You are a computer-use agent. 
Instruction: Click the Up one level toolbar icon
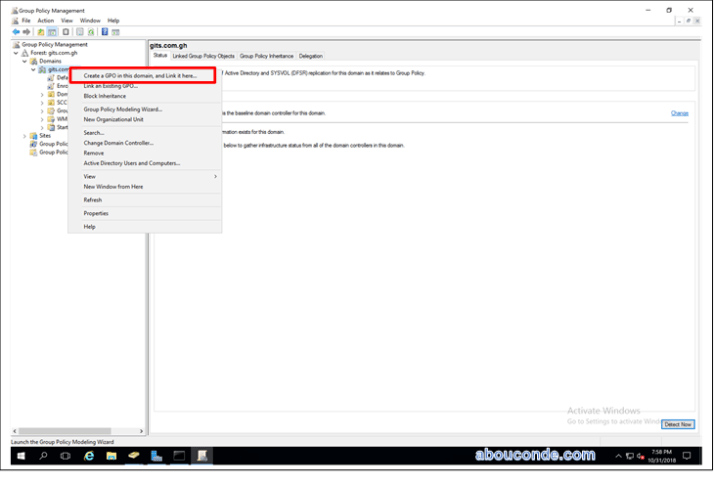[40, 31]
